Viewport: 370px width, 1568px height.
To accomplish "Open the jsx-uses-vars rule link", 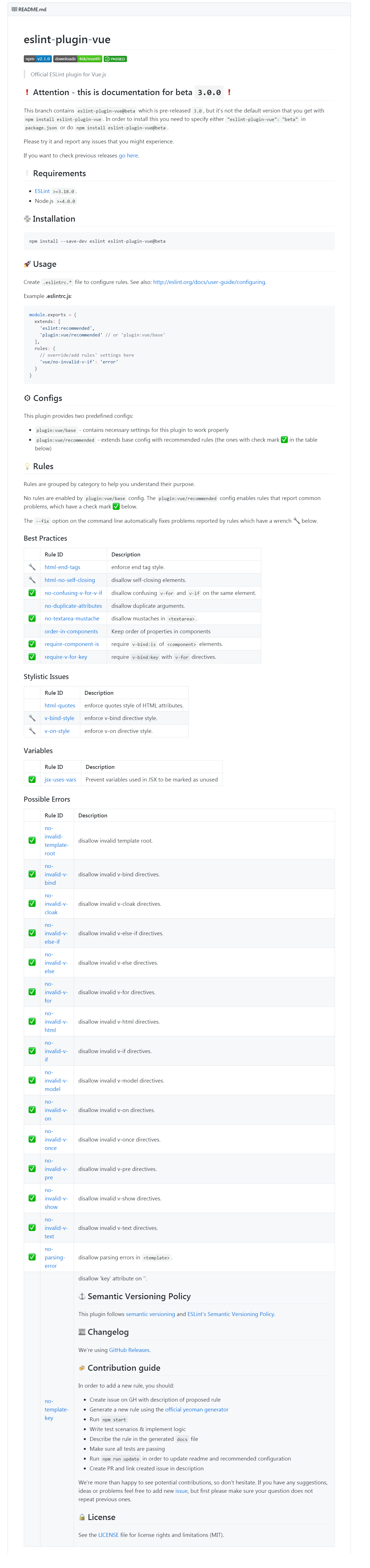I will tap(60, 780).
